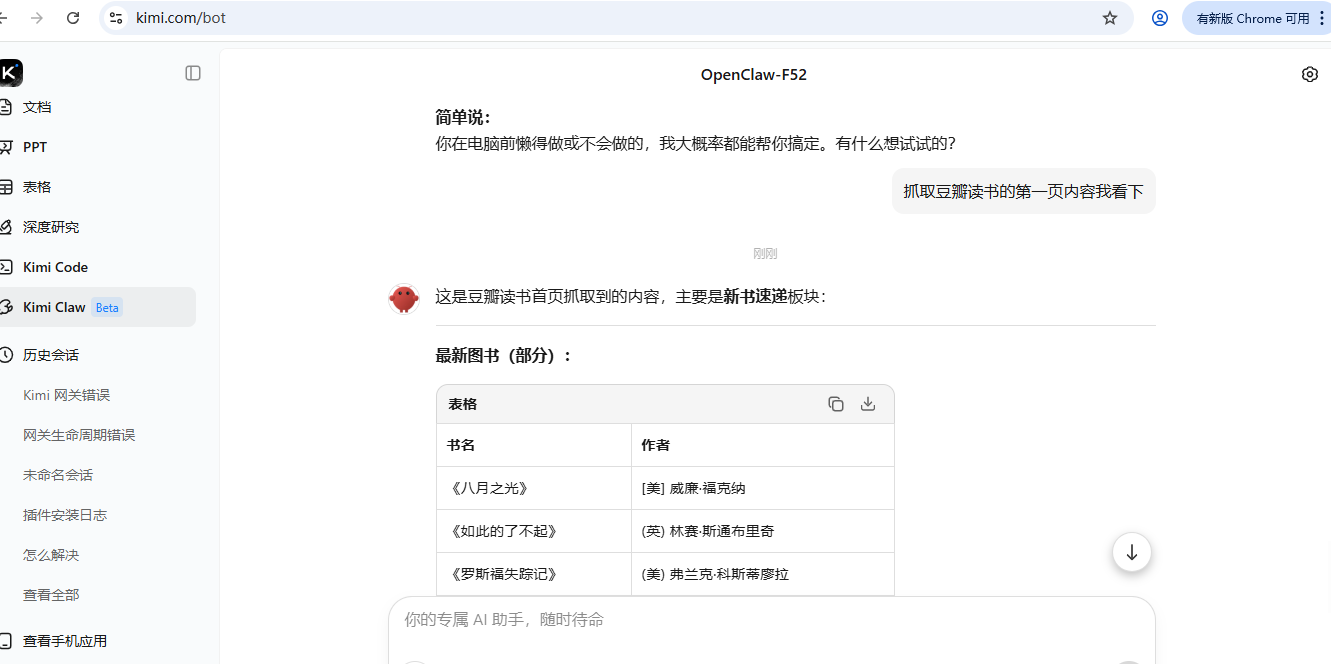Reload the page in Chrome
Viewport: 1331px width, 664px height.
pyautogui.click(x=73, y=18)
